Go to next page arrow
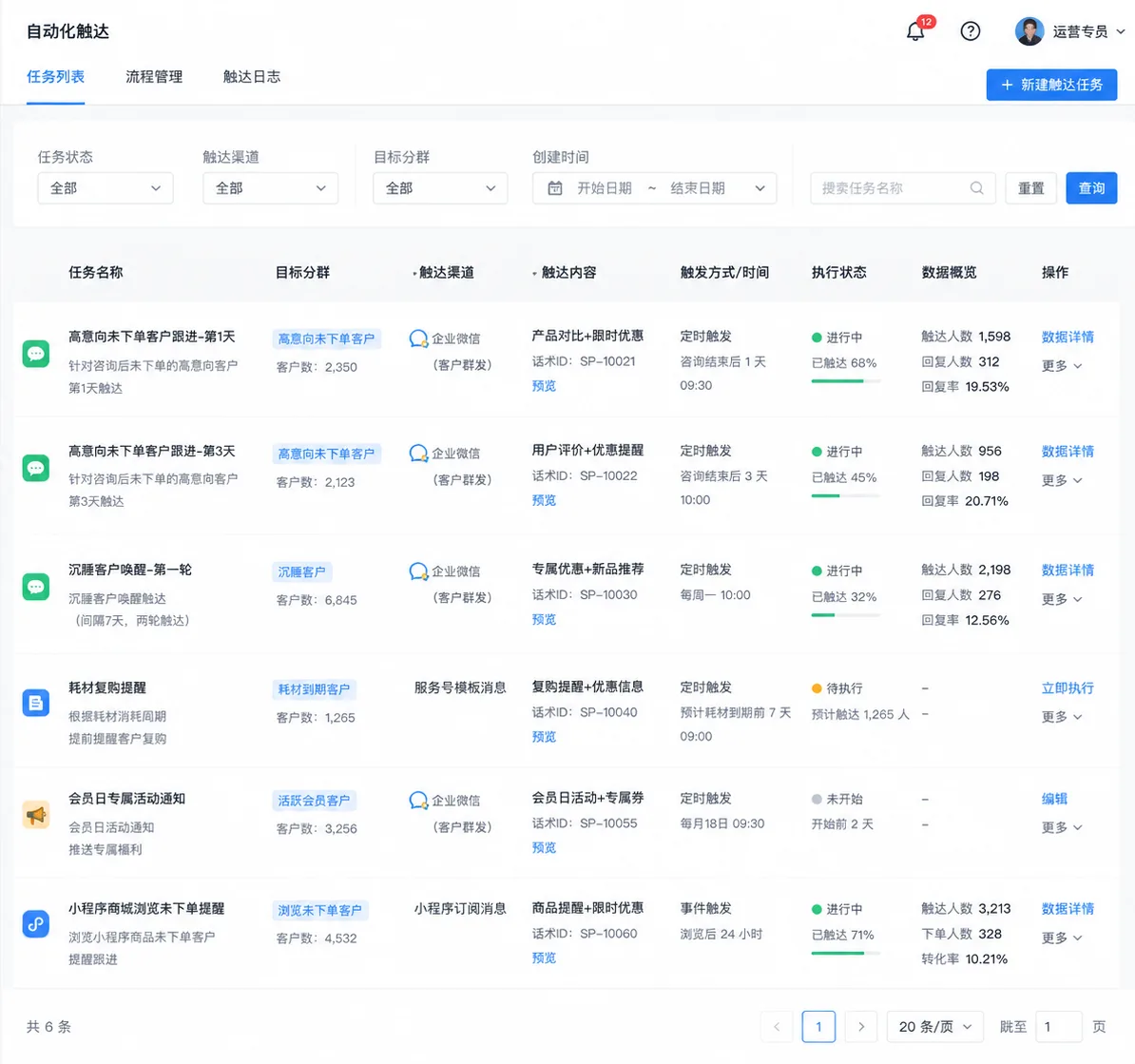 (860, 1026)
